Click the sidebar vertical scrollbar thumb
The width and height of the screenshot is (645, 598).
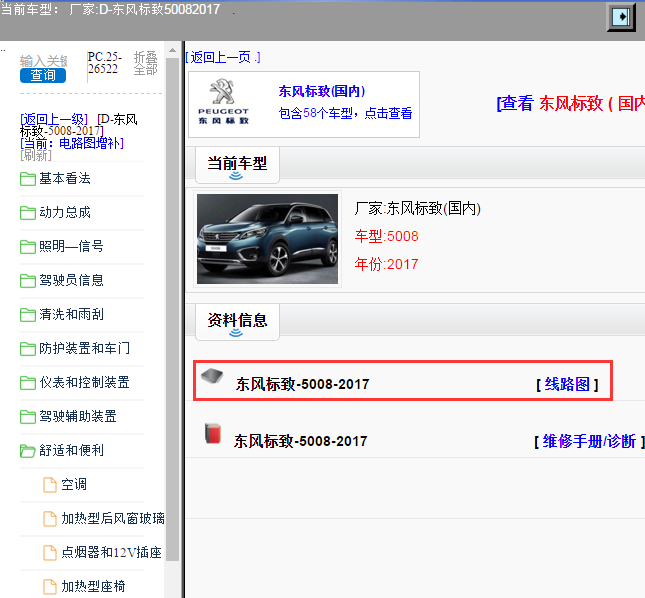[172, 308]
